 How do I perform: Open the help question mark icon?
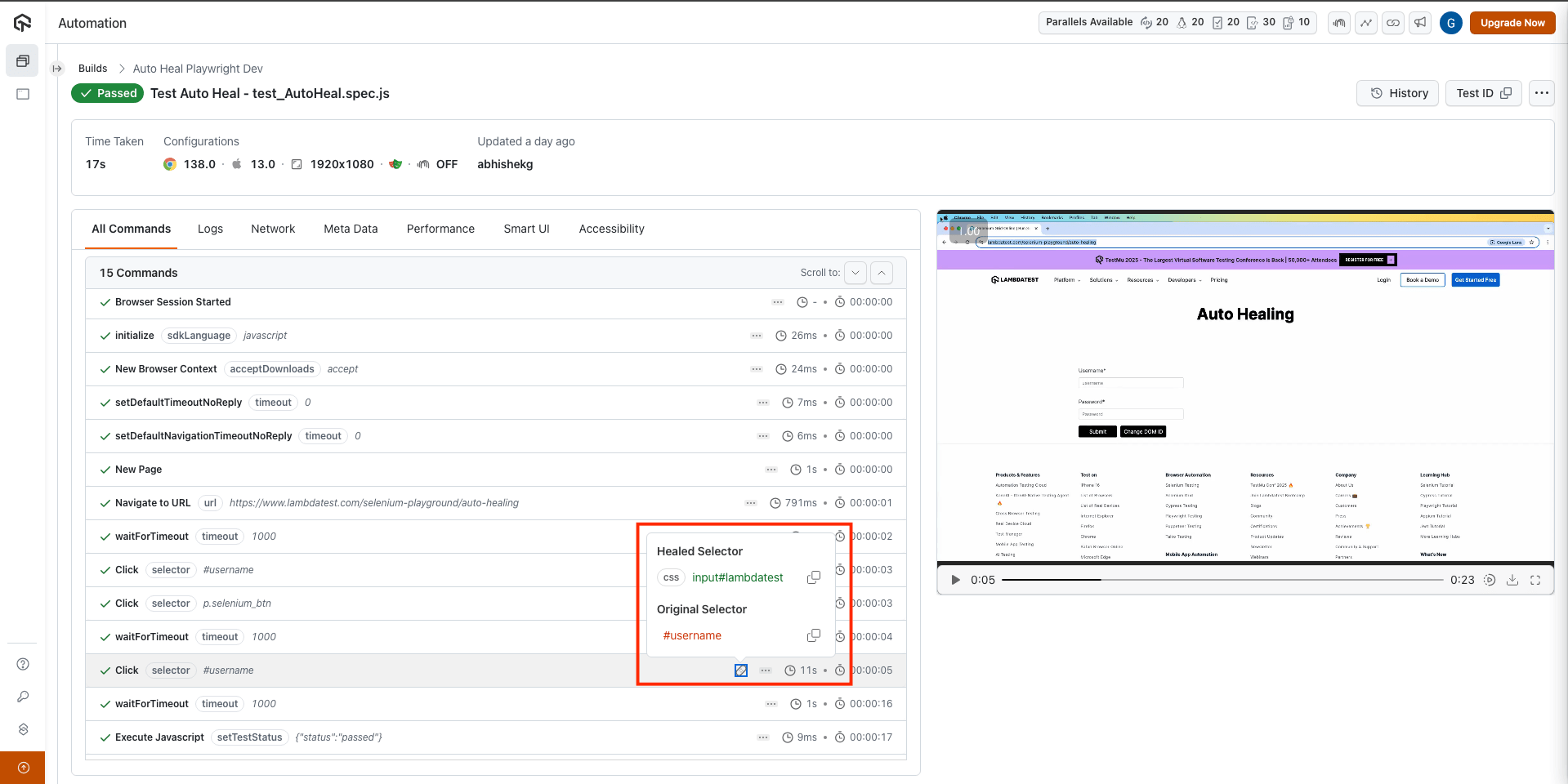23,664
